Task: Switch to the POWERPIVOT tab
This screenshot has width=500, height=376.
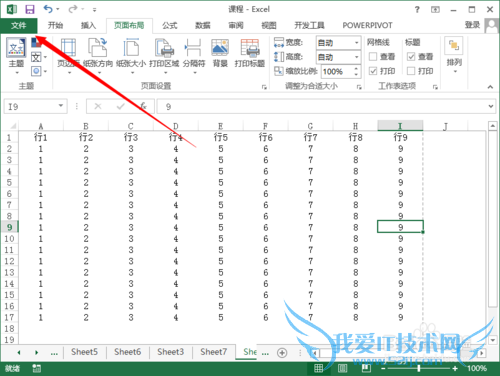Action: (x=367, y=25)
